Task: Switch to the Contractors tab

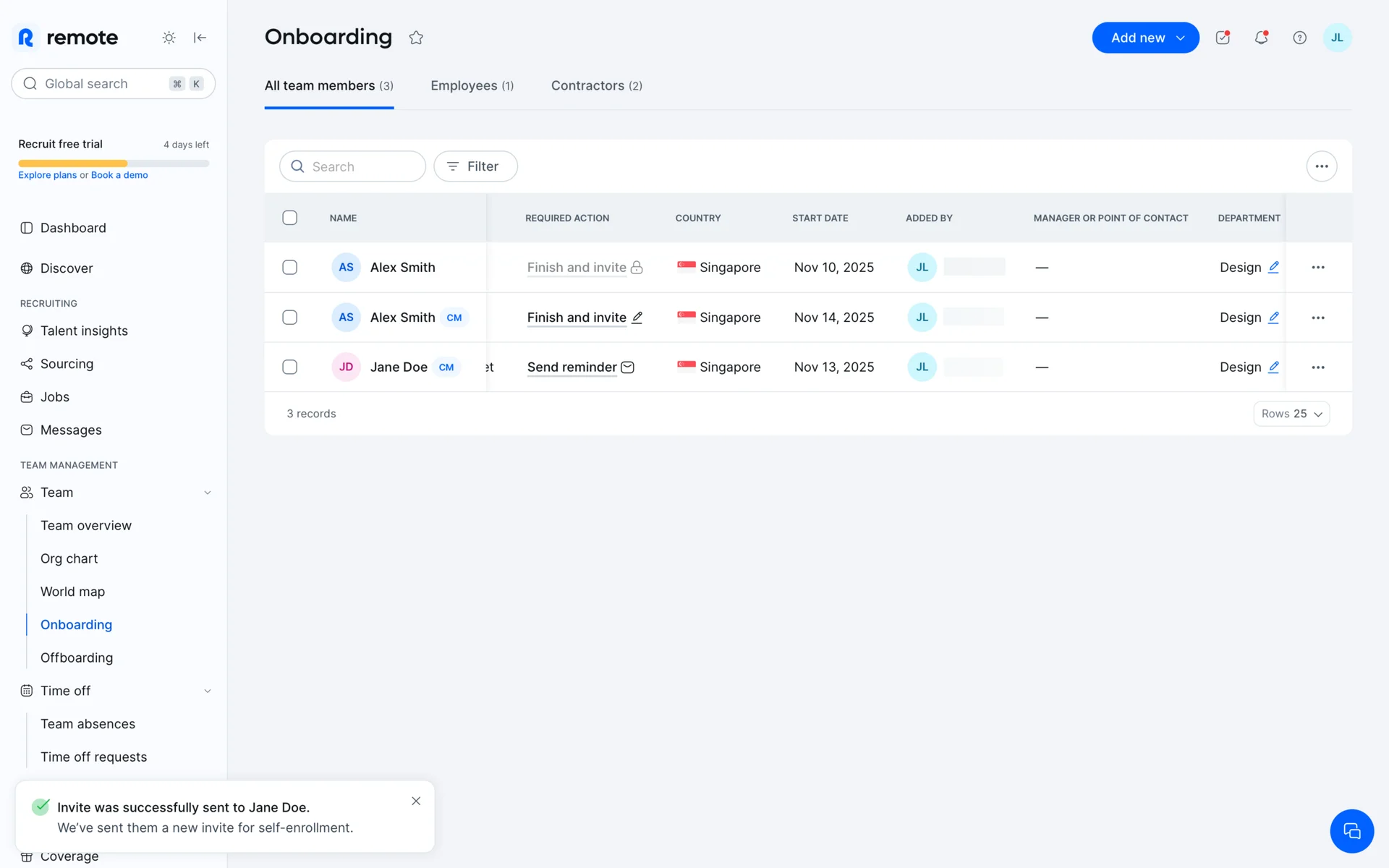Action: click(596, 85)
